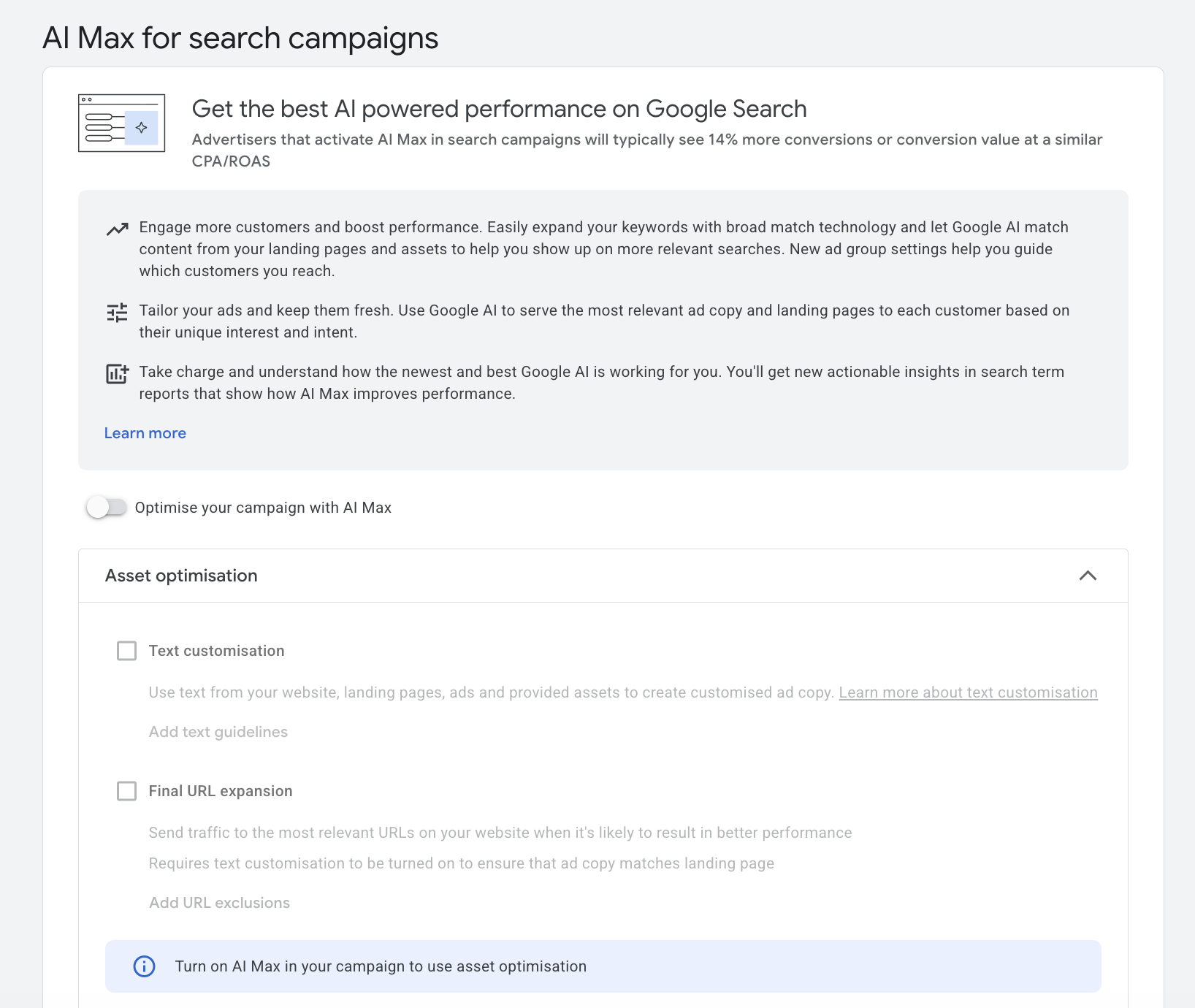
Task: Click the AI Max for search campaigns heading
Action: [240, 38]
